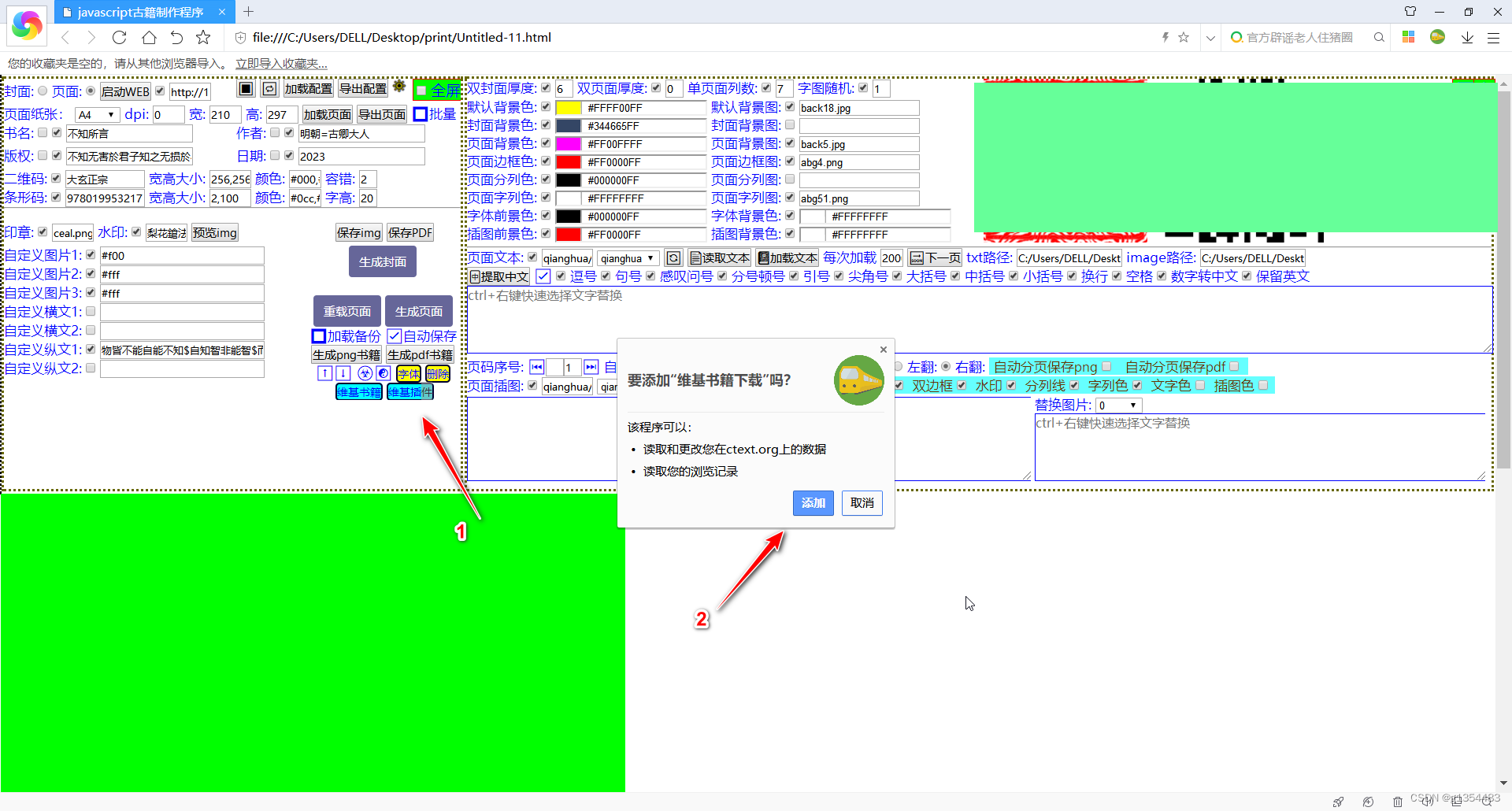Click the gear sun icon beside 导出配置
This screenshot has width=1512, height=811.
[399, 87]
